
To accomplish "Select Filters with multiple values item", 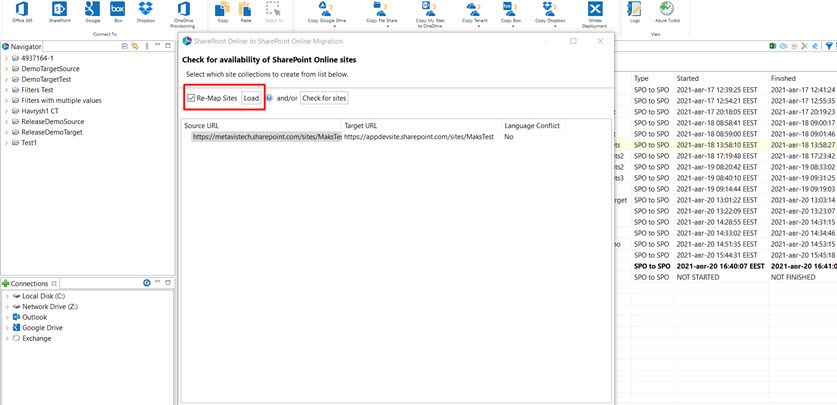I will point(61,100).
